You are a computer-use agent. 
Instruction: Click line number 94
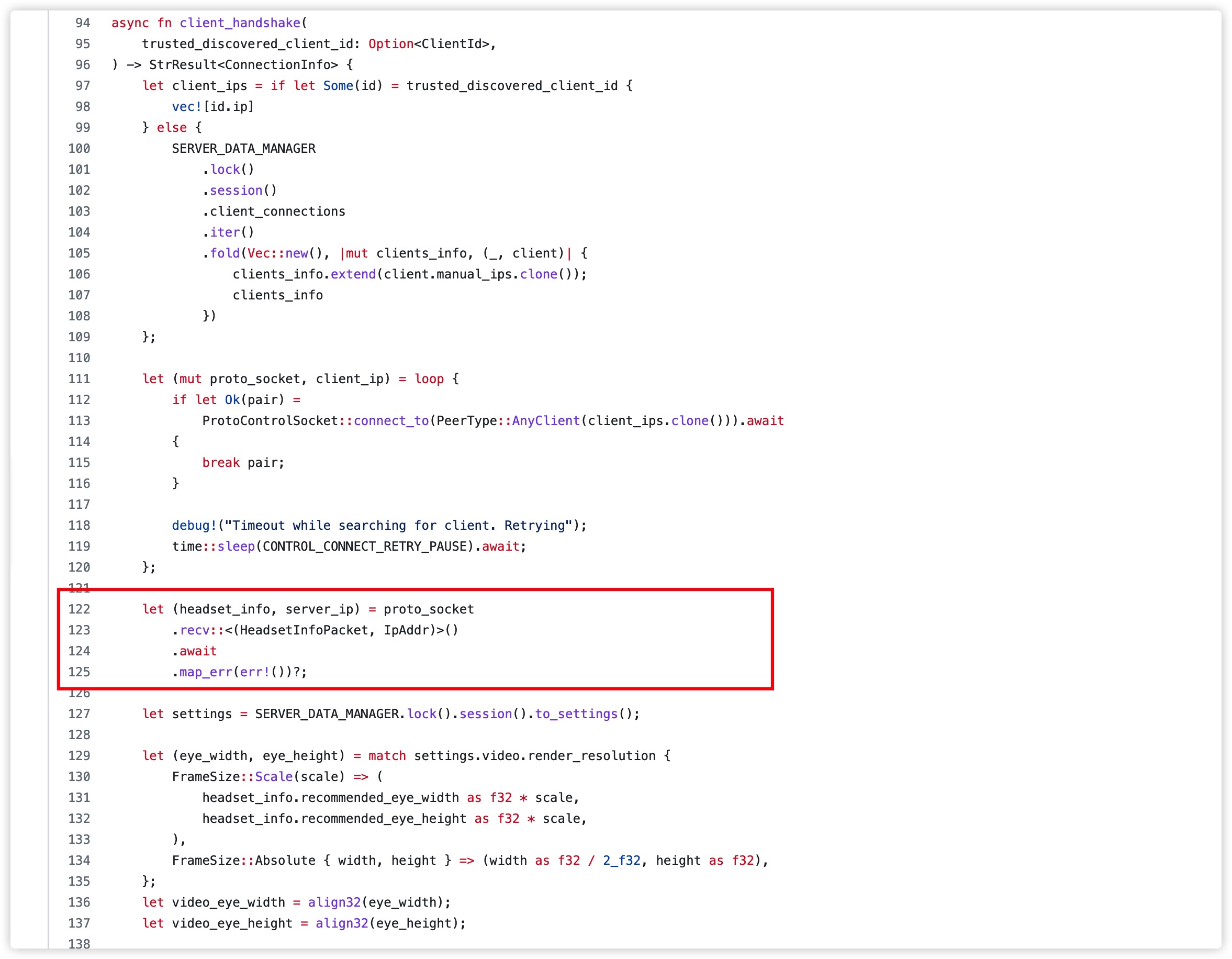tap(82, 23)
